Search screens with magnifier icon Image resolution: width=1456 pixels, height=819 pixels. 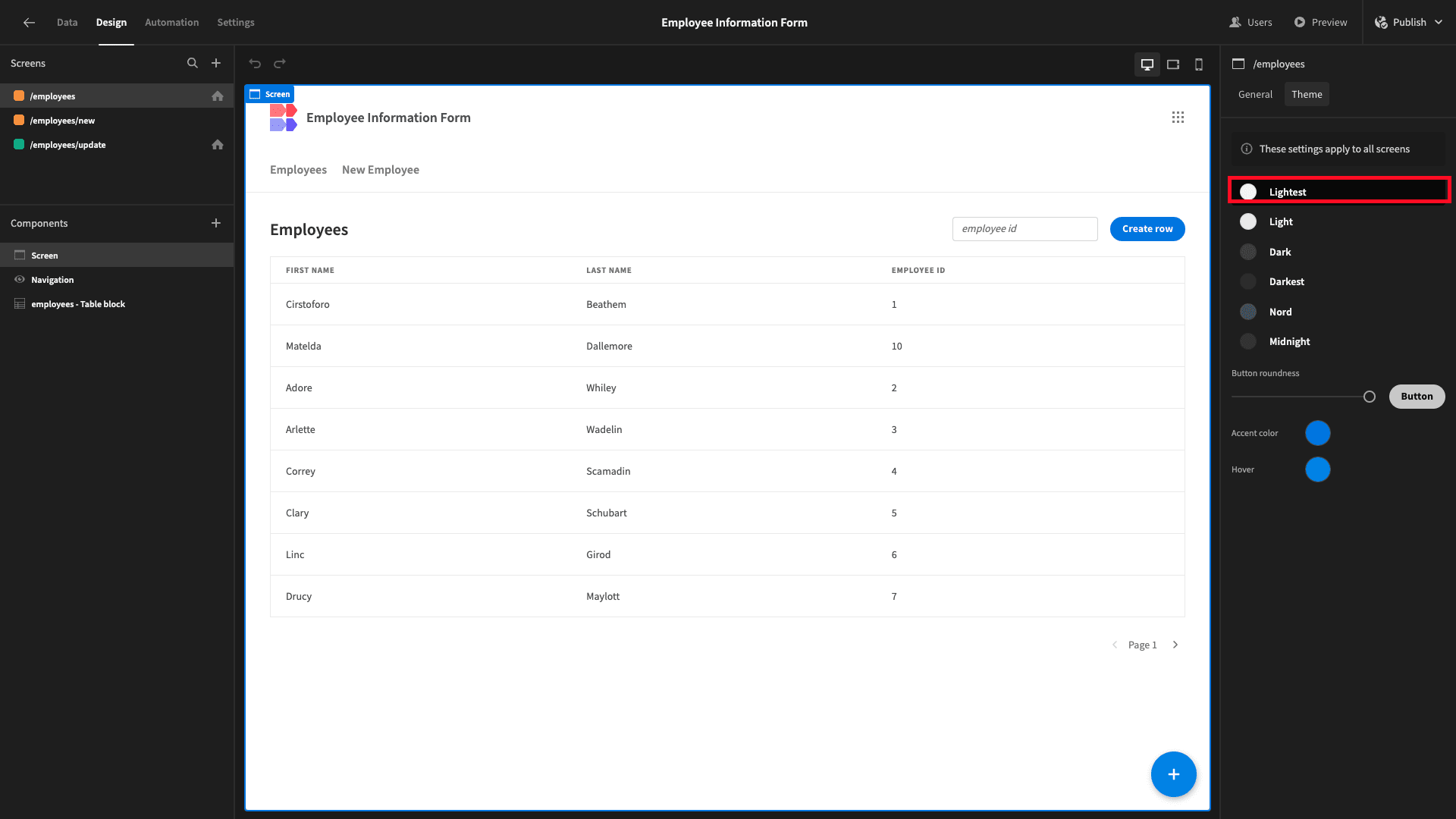click(193, 64)
